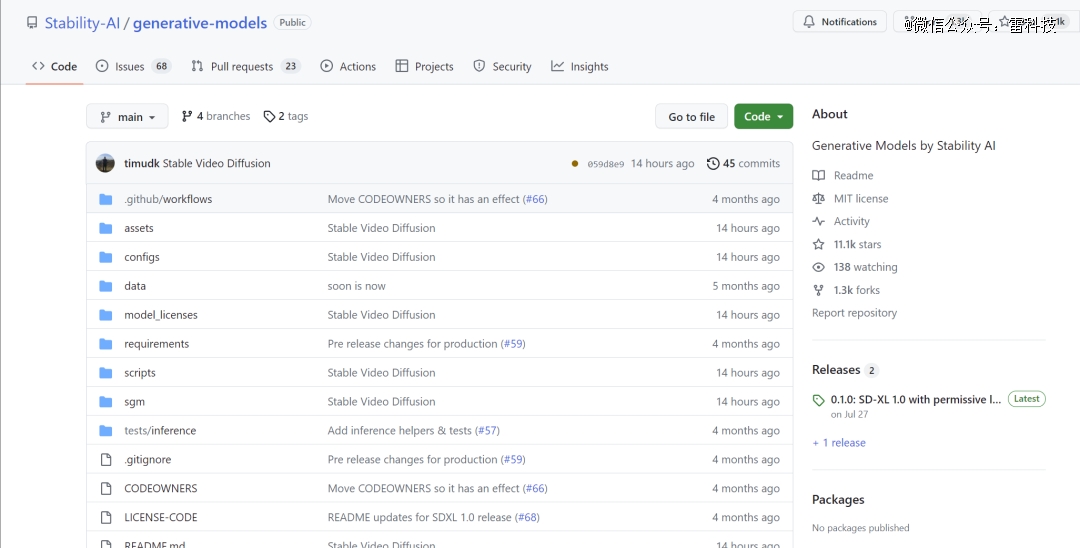Image resolution: width=1080 pixels, height=548 pixels.
Task: Click the Pull requests count badge 23
Action: (x=291, y=67)
